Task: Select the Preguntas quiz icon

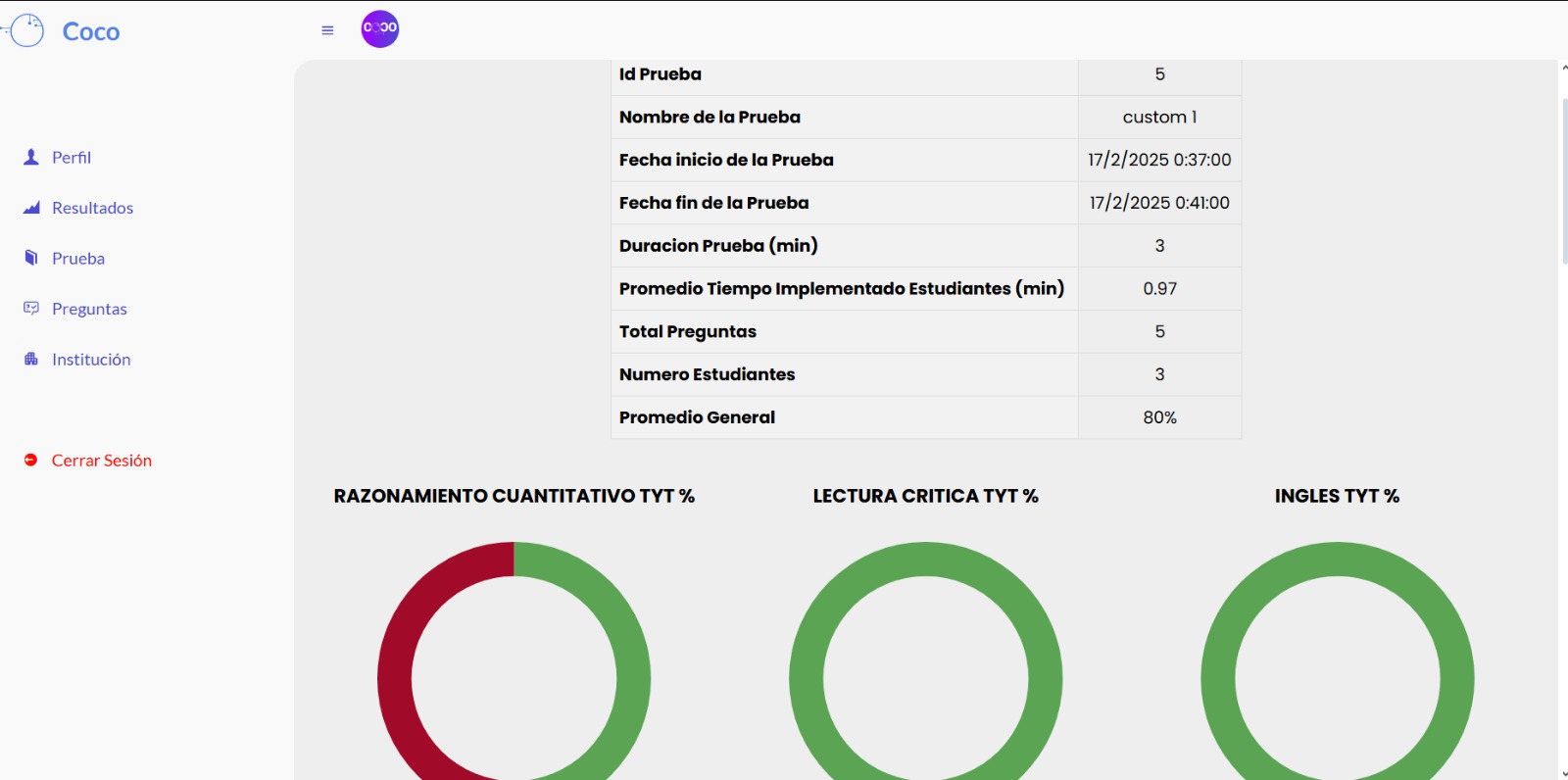Action: tap(31, 309)
